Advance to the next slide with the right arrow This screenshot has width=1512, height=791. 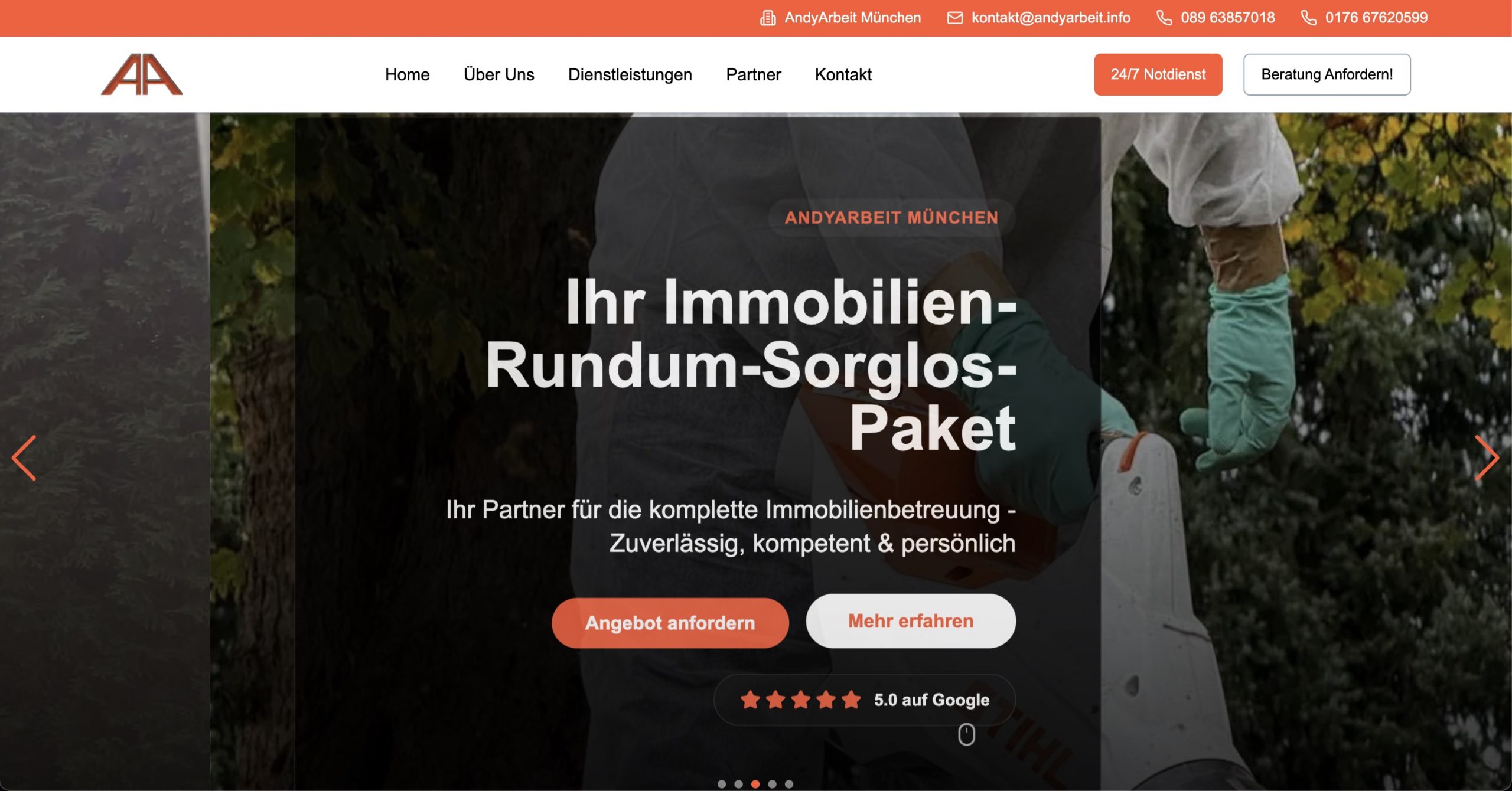point(1487,458)
